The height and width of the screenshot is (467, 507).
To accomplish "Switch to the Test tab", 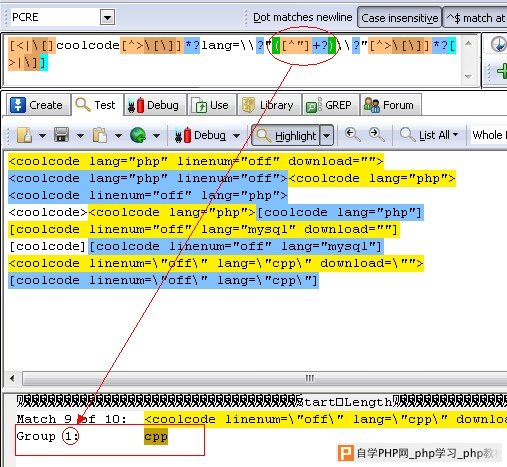I will tap(97, 105).
